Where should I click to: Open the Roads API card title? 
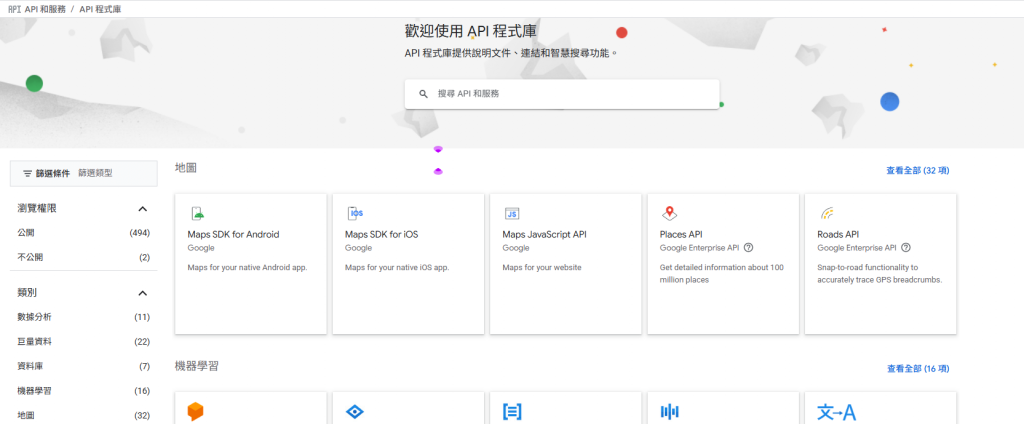pos(838,235)
